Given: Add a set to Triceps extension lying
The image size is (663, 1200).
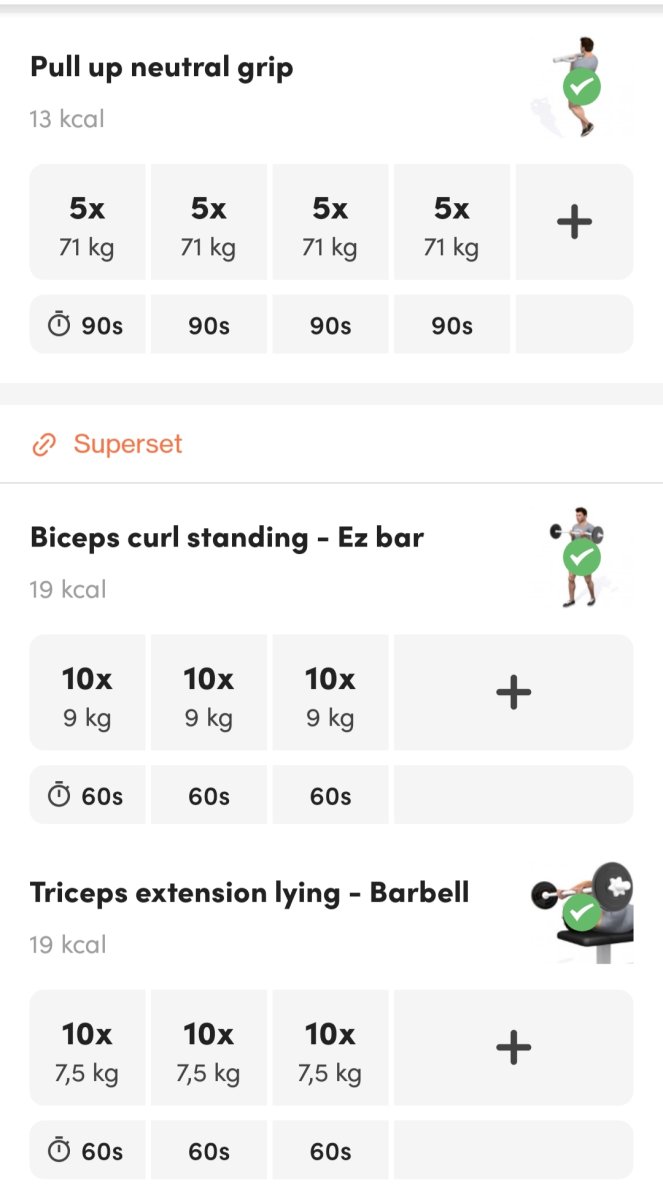Looking at the screenshot, I should pos(513,1047).
